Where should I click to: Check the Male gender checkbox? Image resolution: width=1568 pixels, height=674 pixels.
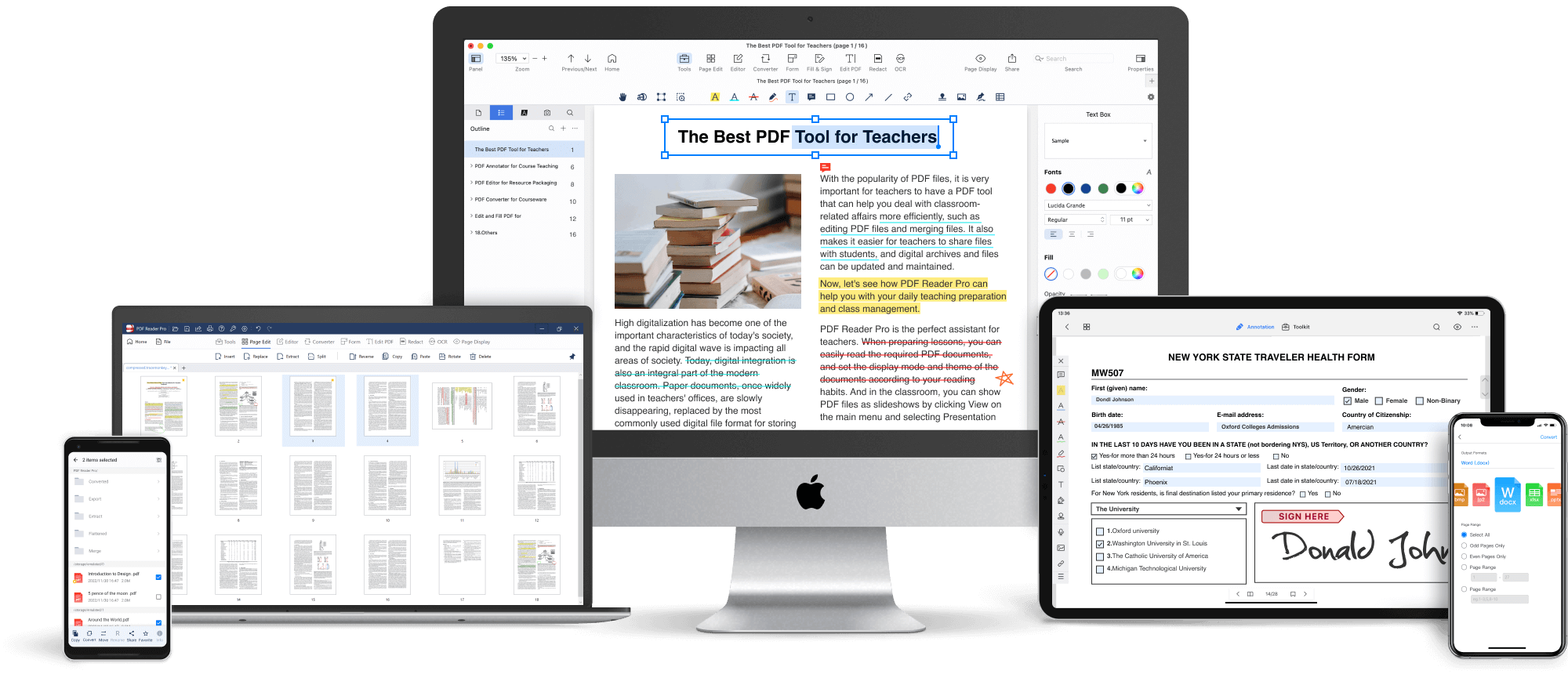[1348, 401]
